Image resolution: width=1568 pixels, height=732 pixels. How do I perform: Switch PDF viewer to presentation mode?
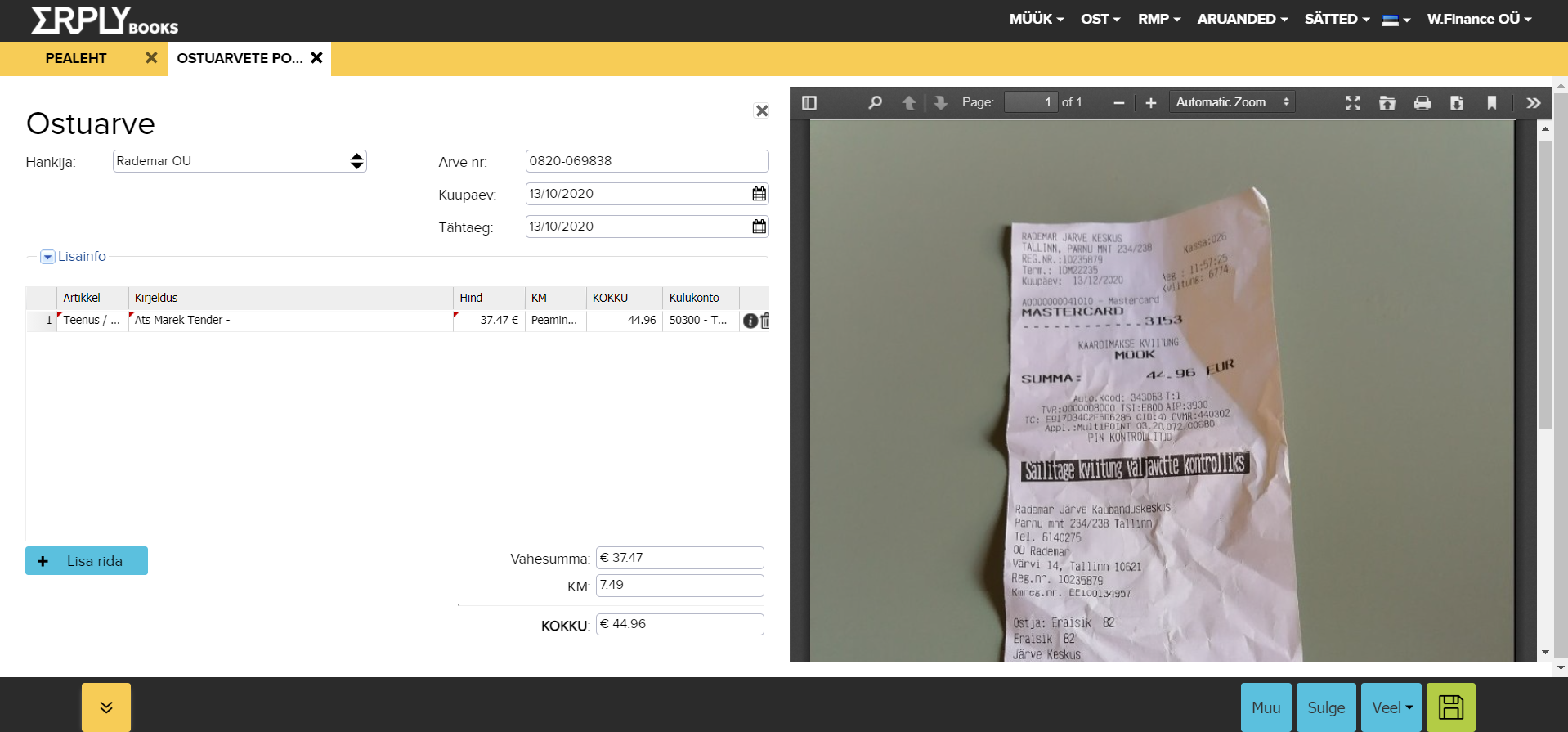tap(1353, 103)
